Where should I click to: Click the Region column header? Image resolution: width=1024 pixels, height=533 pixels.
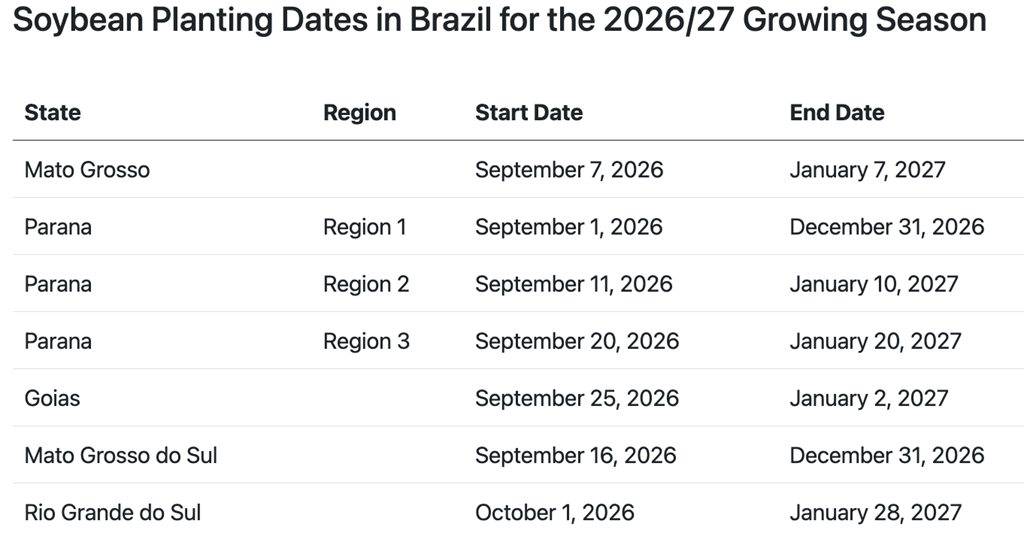[x=360, y=112]
